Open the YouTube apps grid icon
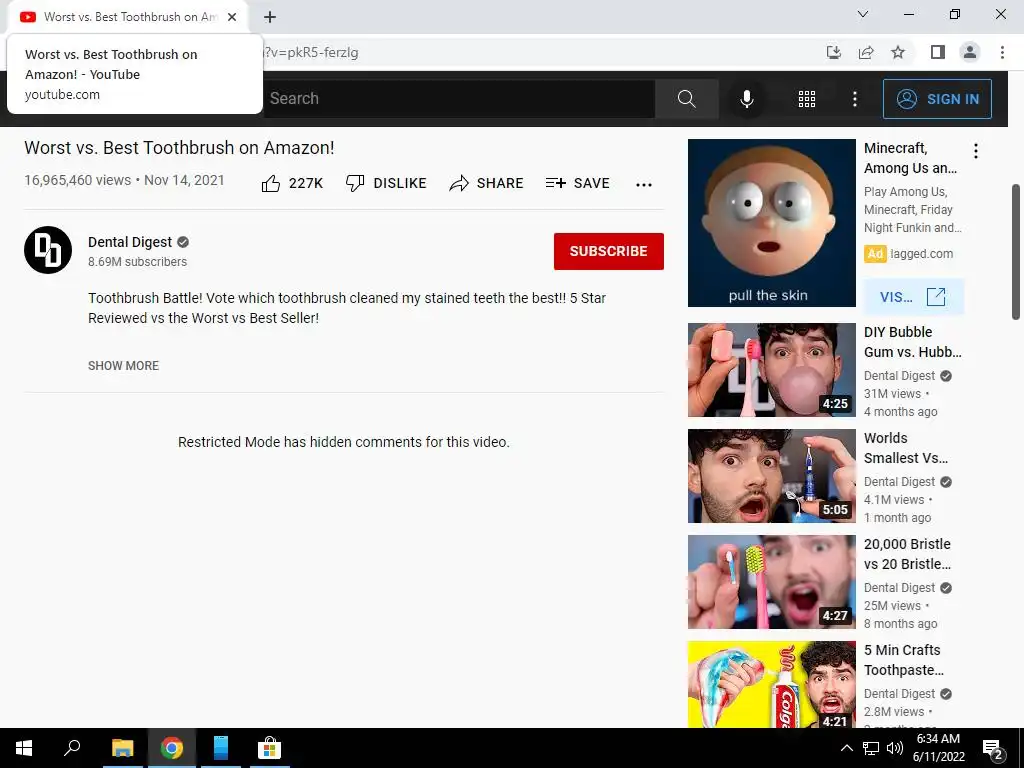 click(x=807, y=99)
